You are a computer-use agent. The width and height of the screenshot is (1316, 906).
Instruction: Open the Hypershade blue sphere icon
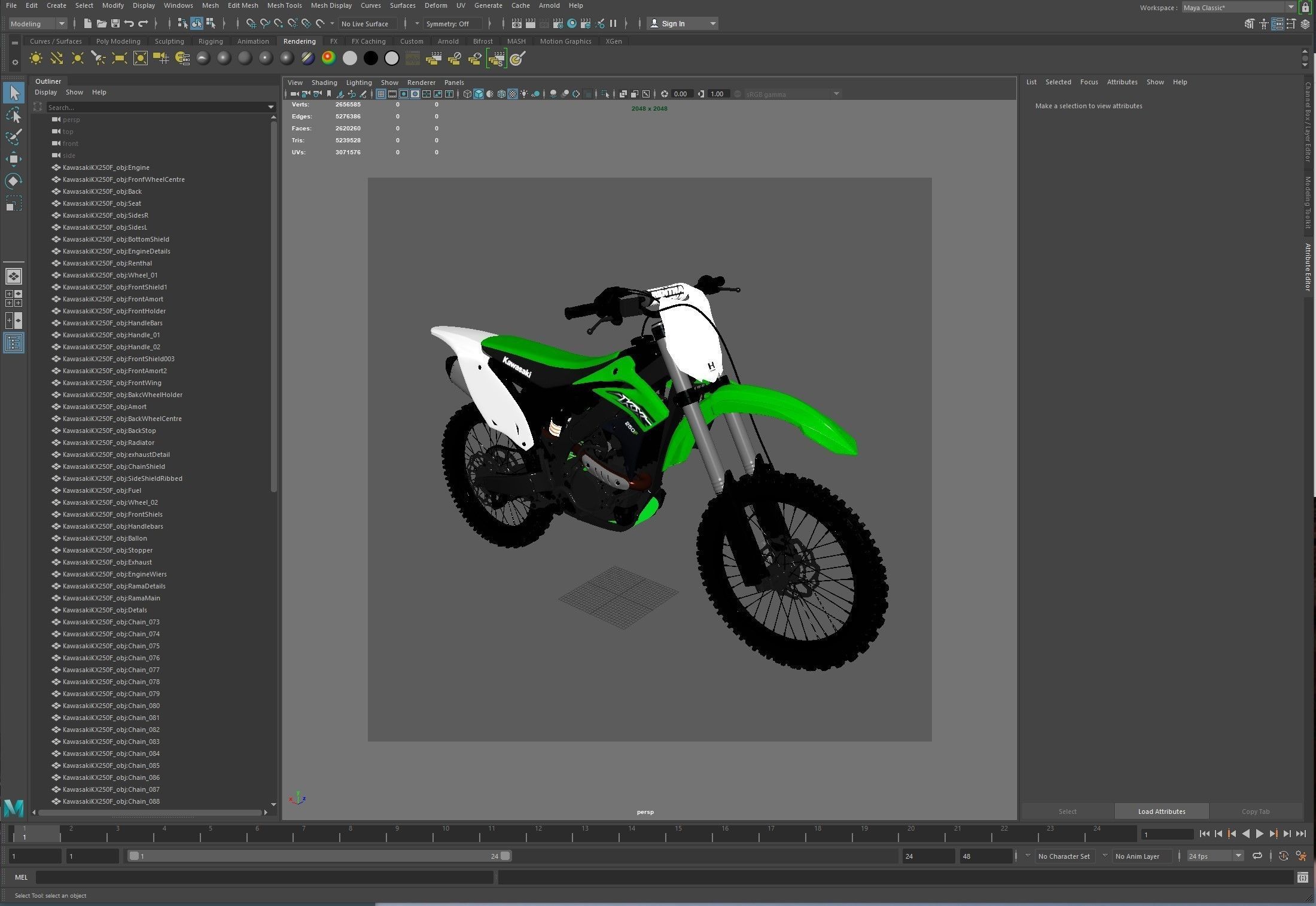pyautogui.click(x=572, y=23)
